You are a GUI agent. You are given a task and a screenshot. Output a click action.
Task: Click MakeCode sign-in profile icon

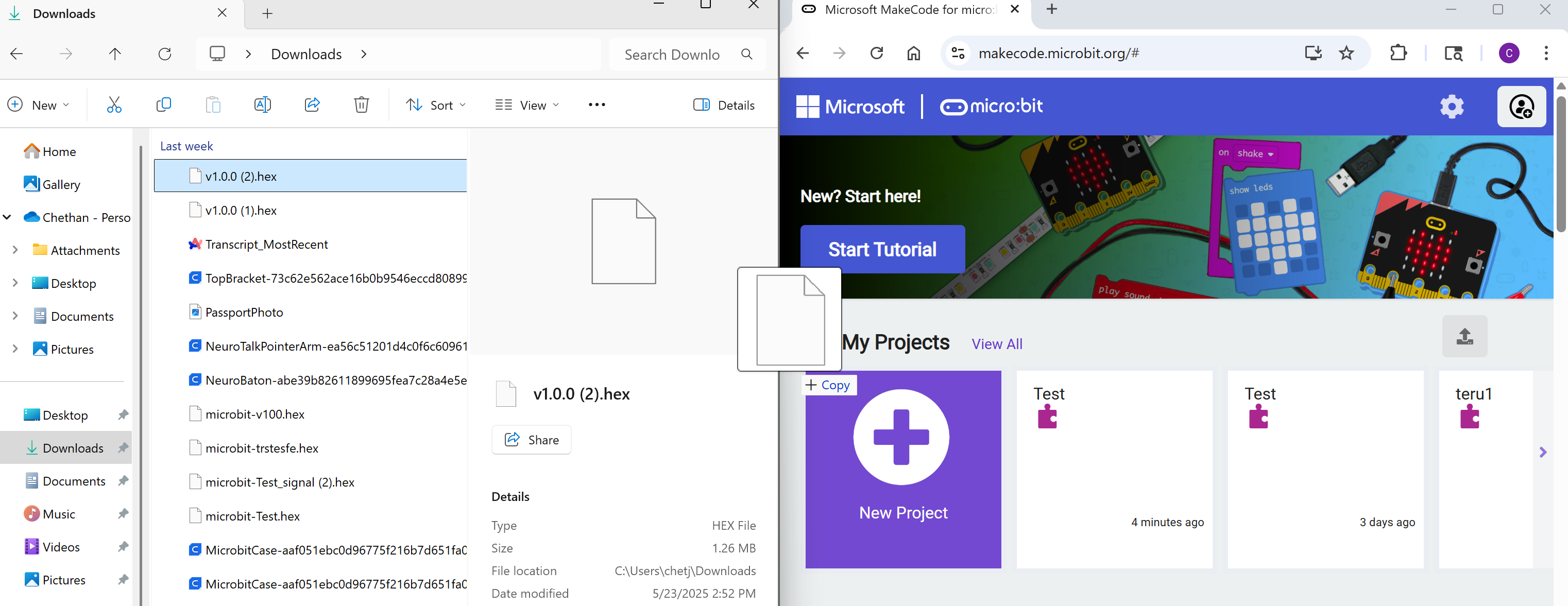(x=1521, y=107)
